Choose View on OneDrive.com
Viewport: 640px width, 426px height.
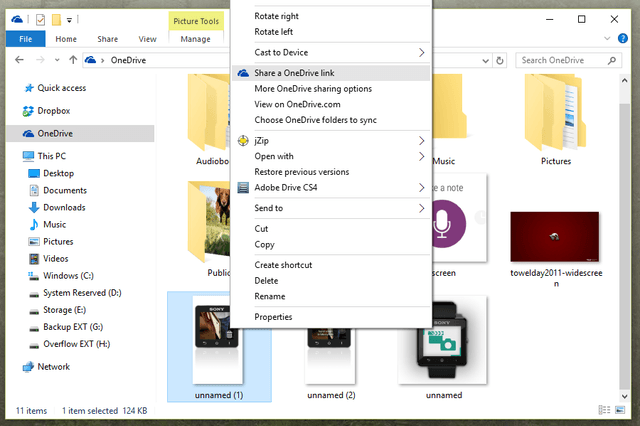(x=331, y=104)
